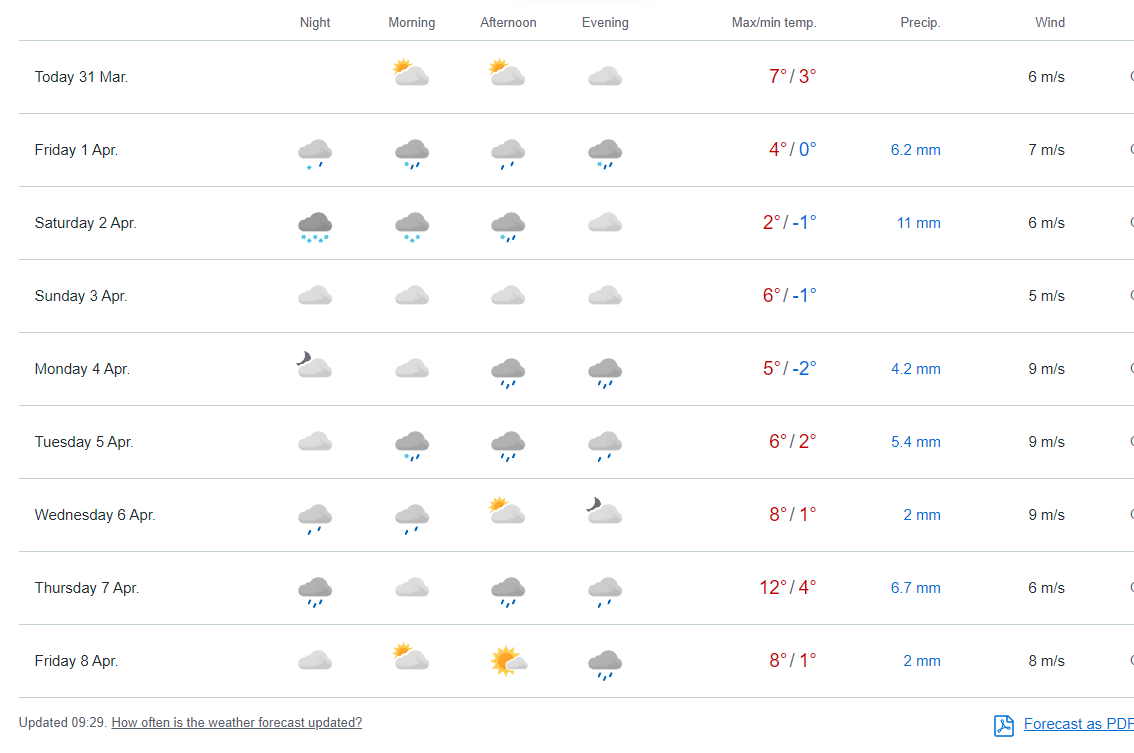Open the Forecast as PDF link
Screen dimensions: 1134x753
(1078, 724)
